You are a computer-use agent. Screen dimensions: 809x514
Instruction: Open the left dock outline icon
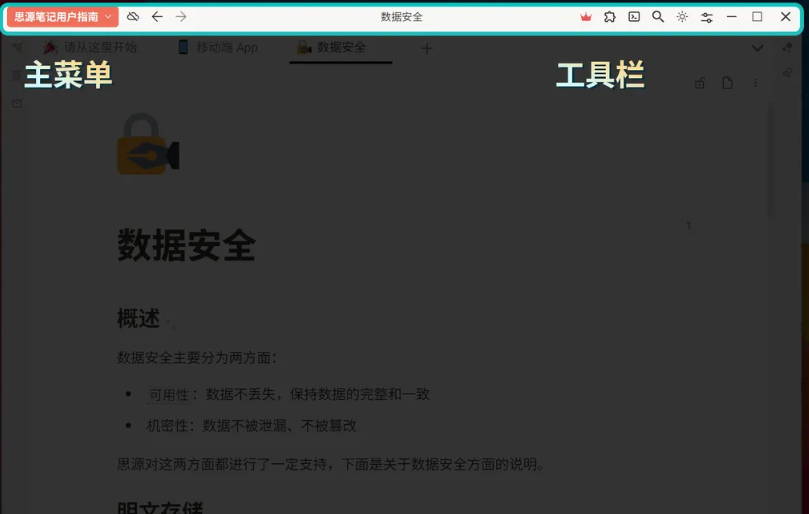pos(17,76)
